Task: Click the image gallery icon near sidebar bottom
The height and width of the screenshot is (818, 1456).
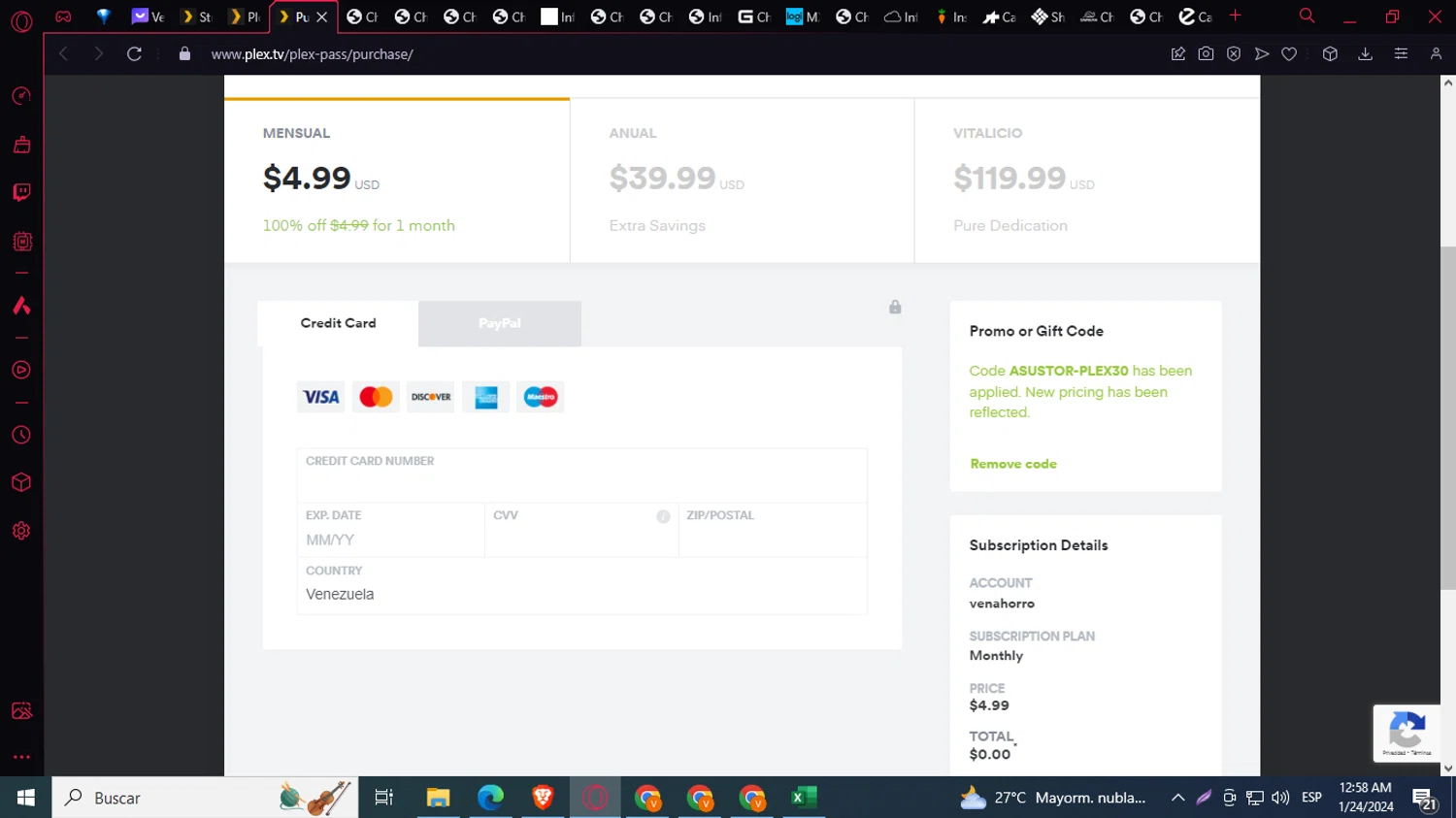Action: [21, 711]
